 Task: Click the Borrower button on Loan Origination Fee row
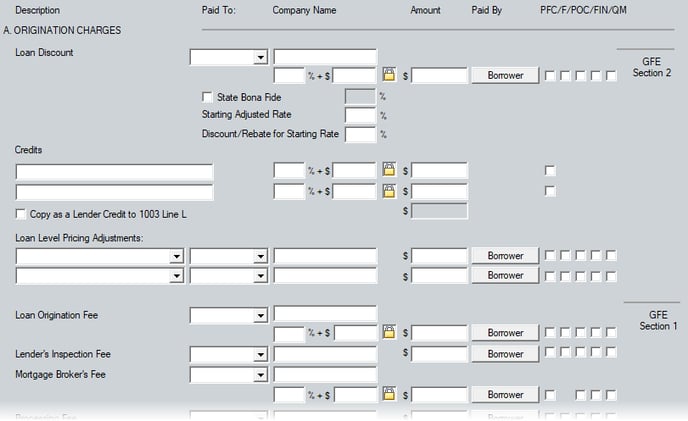[505, 333]
